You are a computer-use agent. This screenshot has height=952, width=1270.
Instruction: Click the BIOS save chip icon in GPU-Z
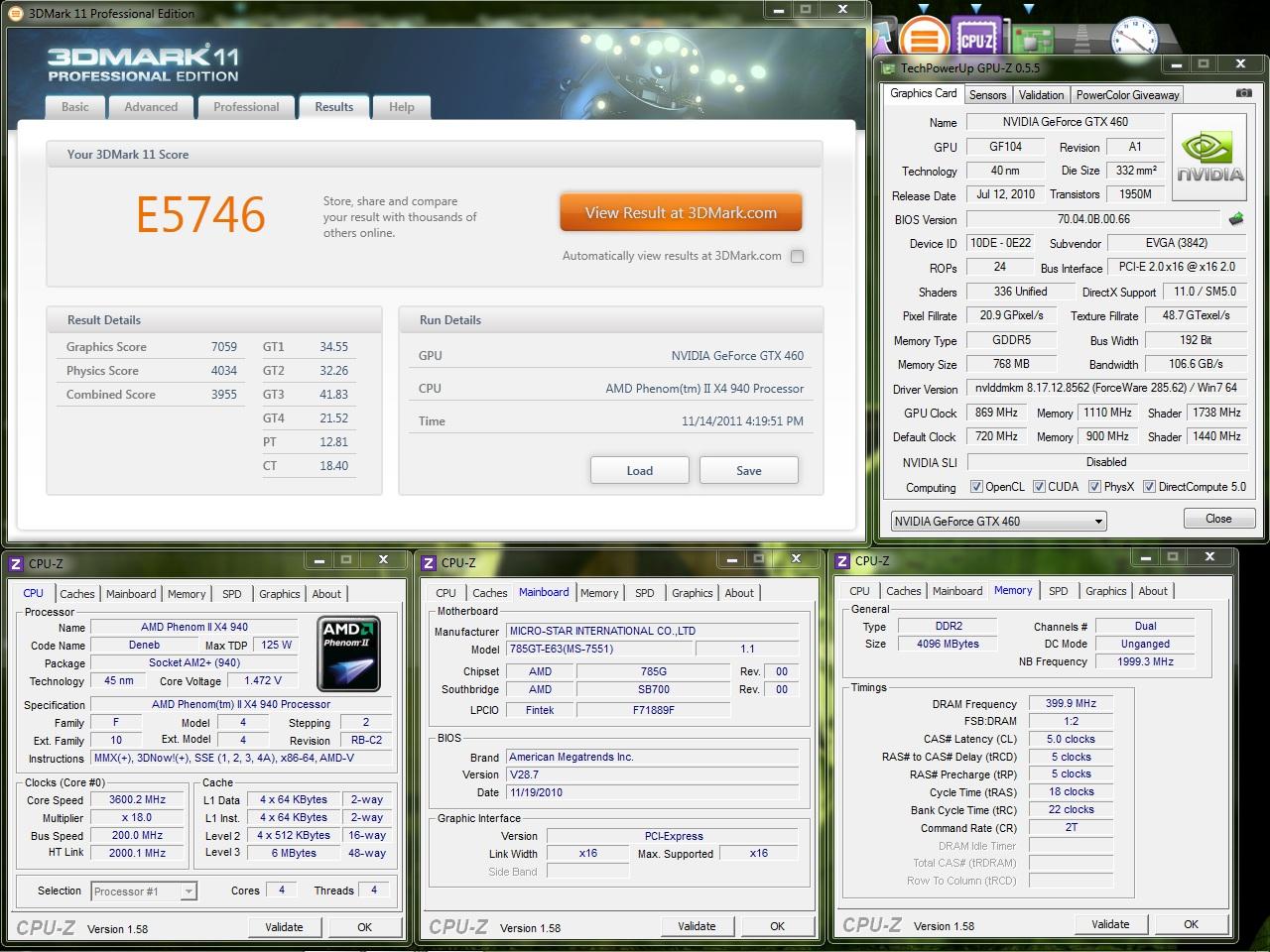1236,219
